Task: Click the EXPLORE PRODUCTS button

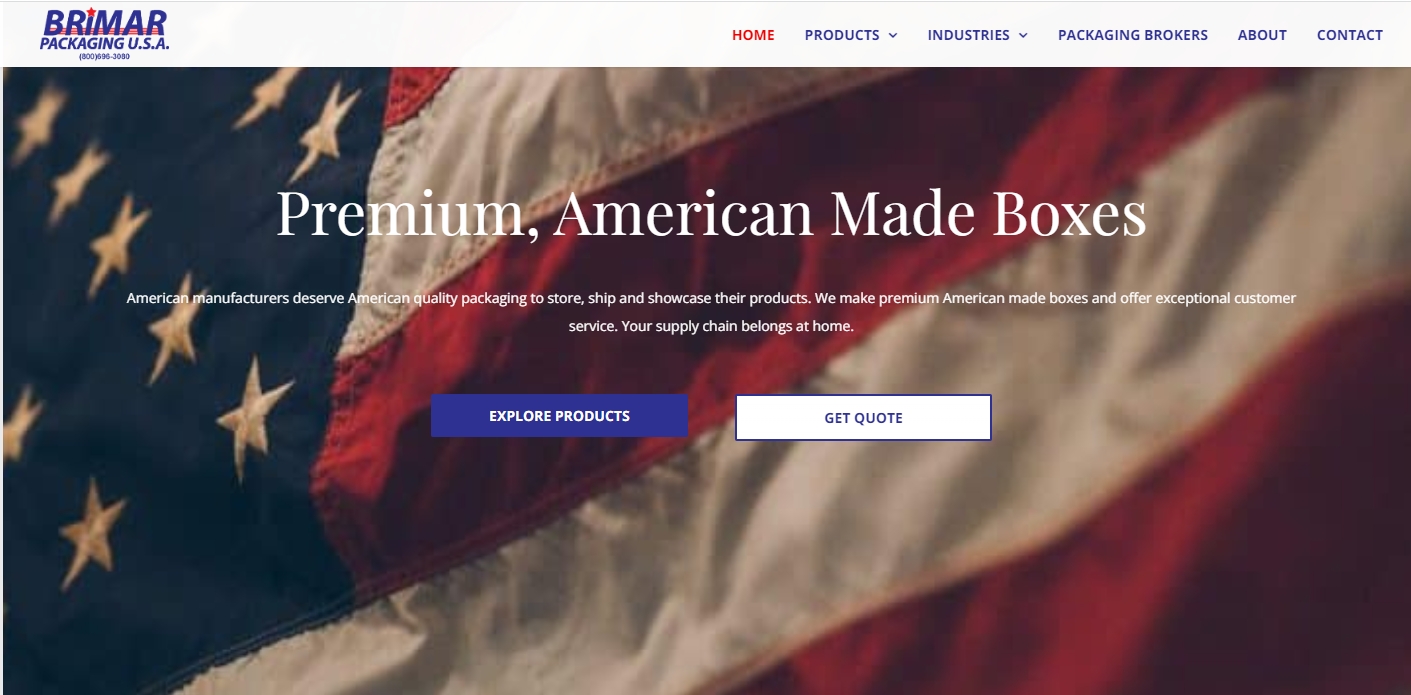Action: pos(559,416)
